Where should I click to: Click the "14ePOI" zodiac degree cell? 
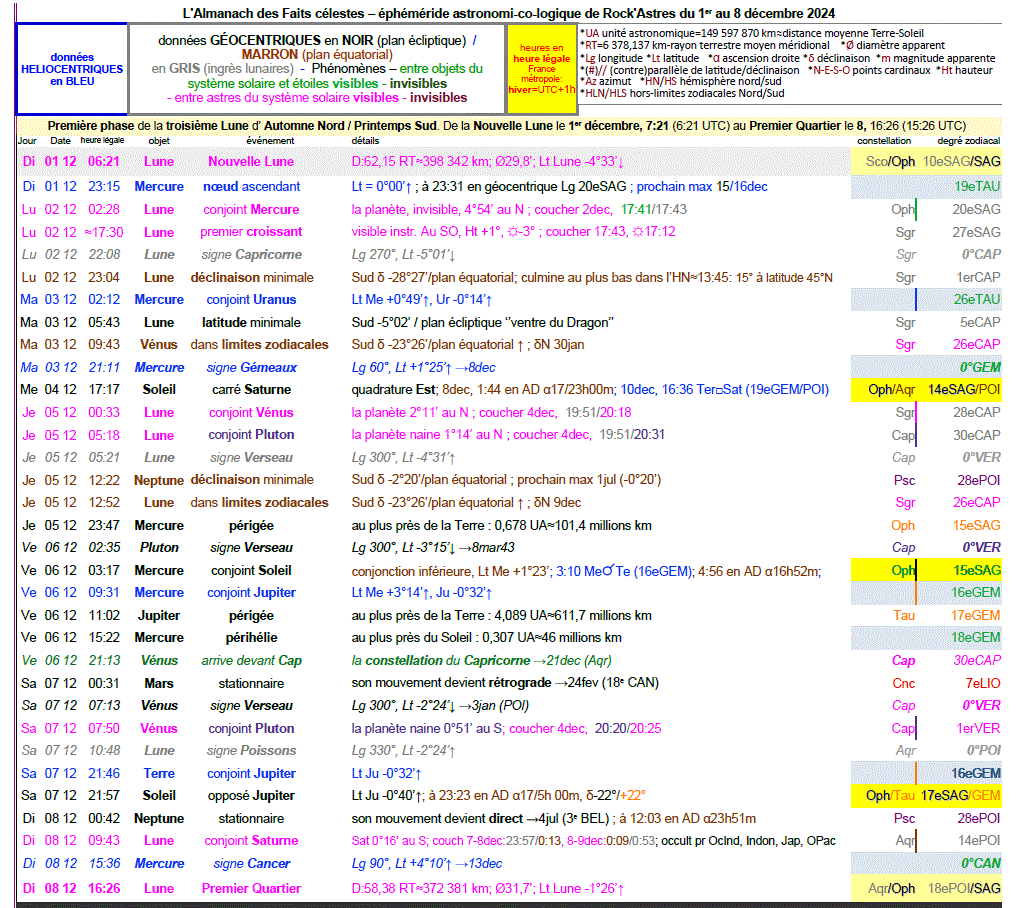click(979, 841)
